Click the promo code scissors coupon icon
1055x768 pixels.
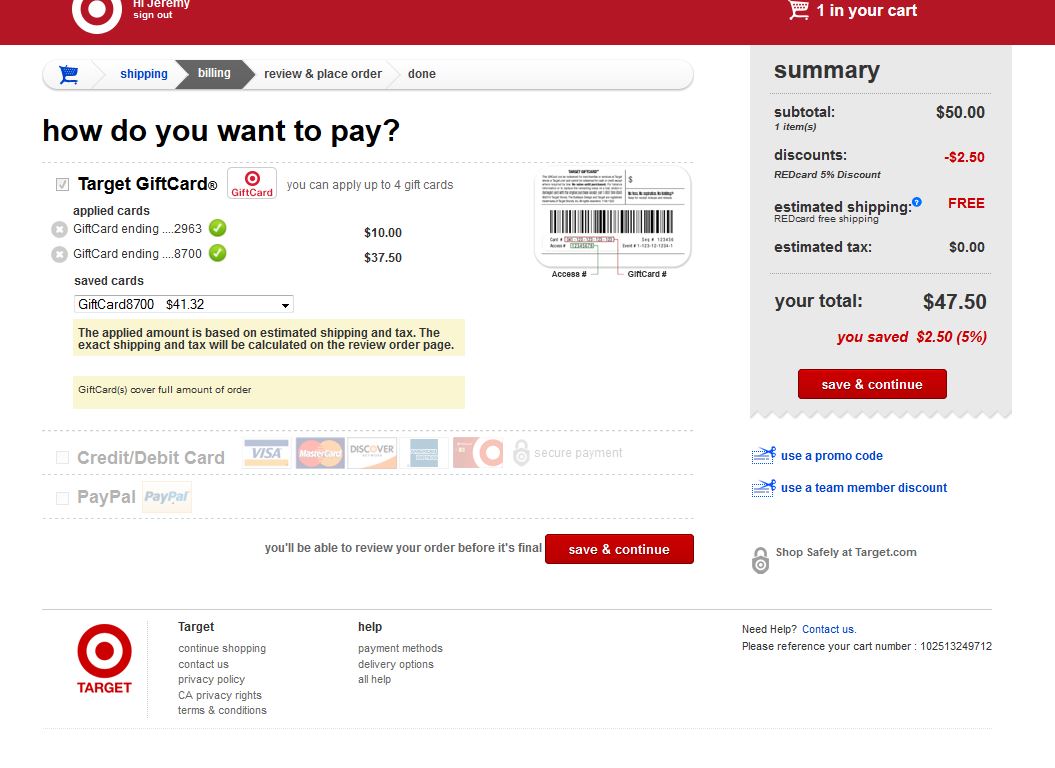click(764, 456)
